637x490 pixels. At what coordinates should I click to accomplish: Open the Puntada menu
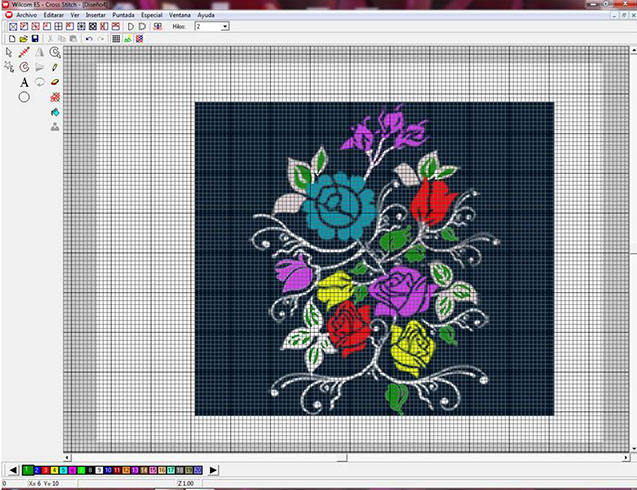coord(123,15)
